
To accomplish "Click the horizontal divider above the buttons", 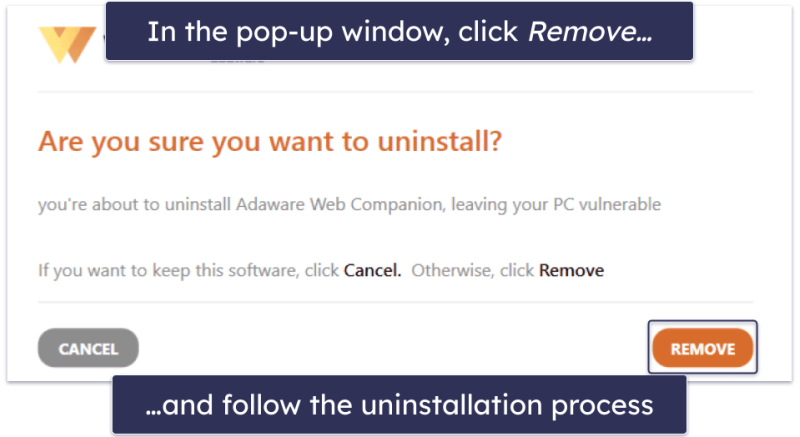I will (395, 302).
